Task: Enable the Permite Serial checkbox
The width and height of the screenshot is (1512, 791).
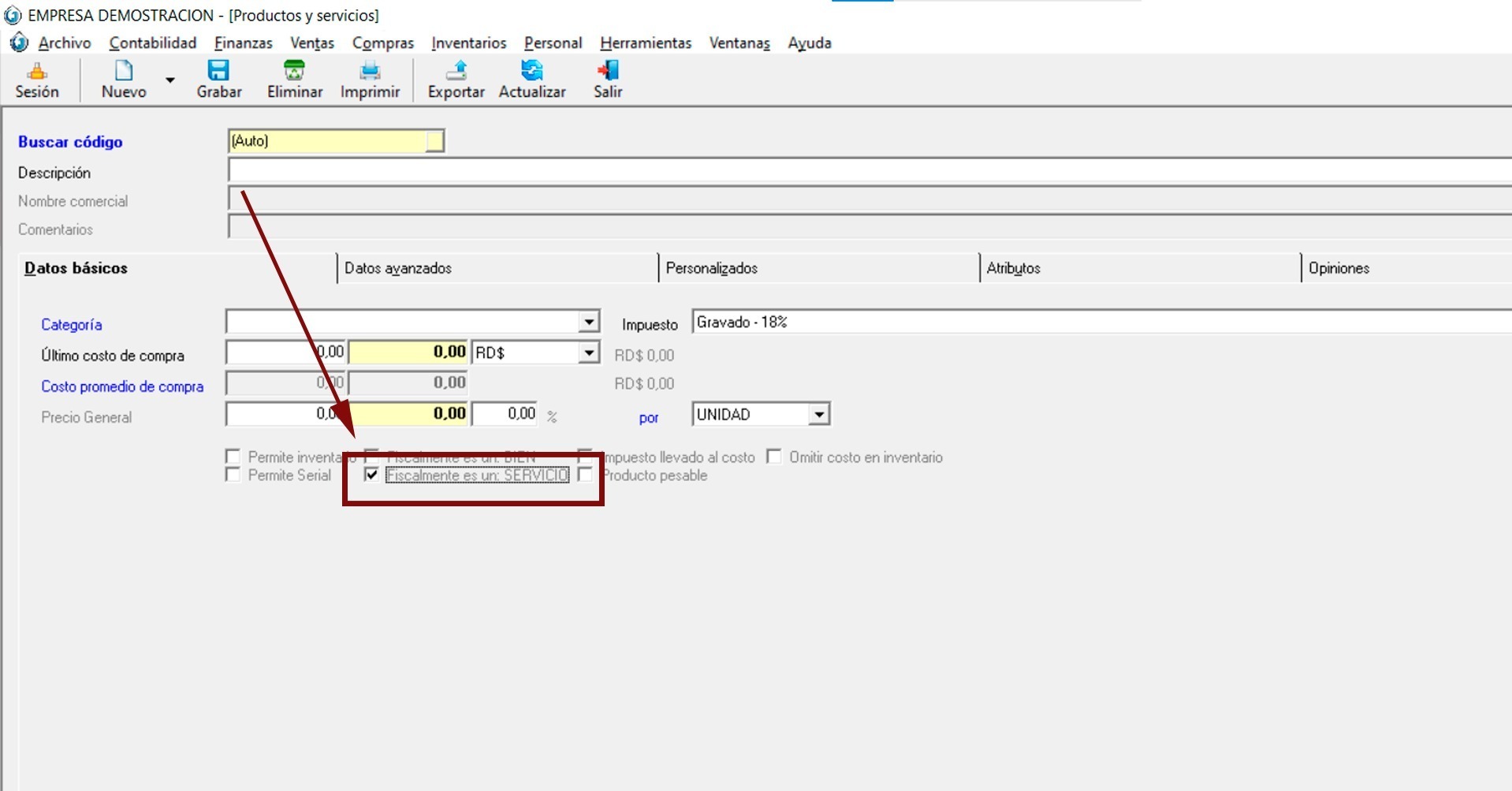Action: [233, 475]
